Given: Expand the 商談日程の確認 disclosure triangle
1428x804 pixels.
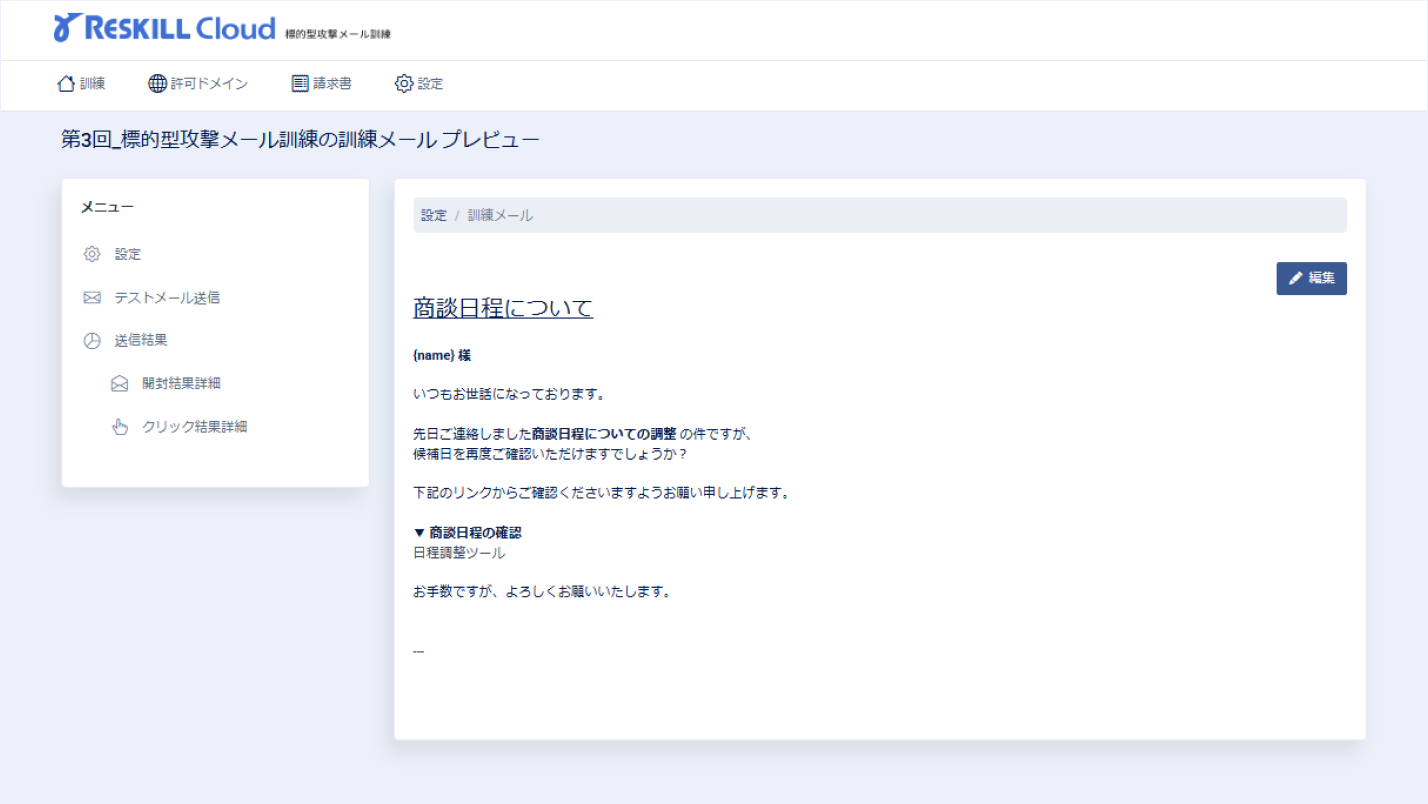Looking at the screenshot, I should pyautogui.click(x=419, y=532).
